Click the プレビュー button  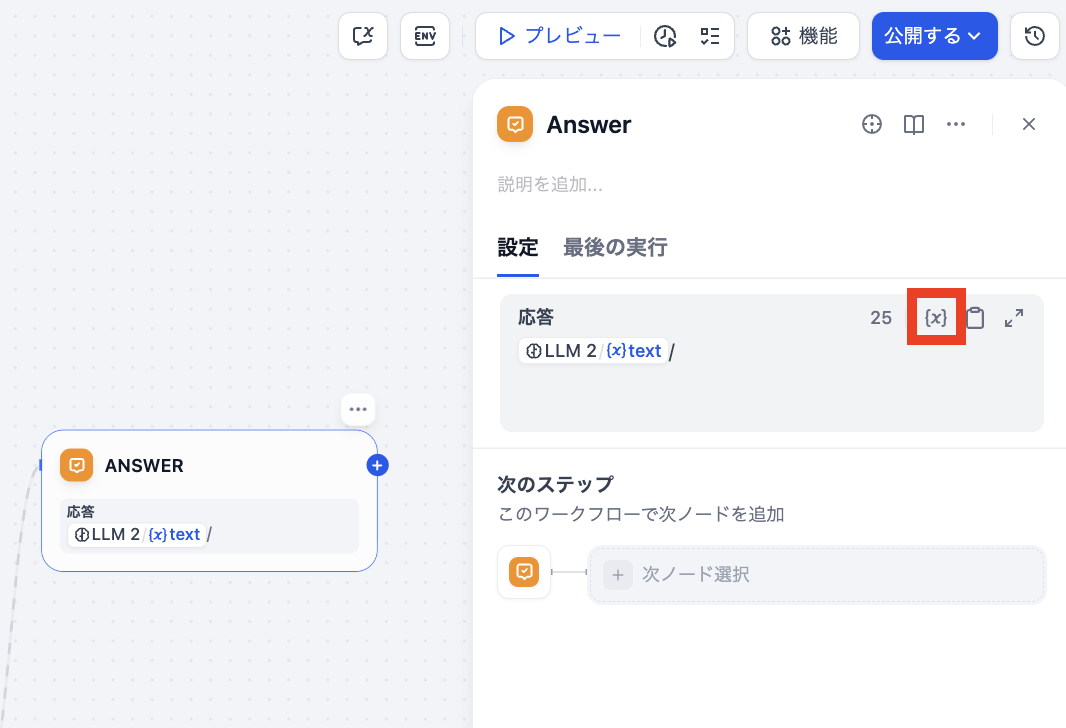pyautogui.click(x=559, y=36)
